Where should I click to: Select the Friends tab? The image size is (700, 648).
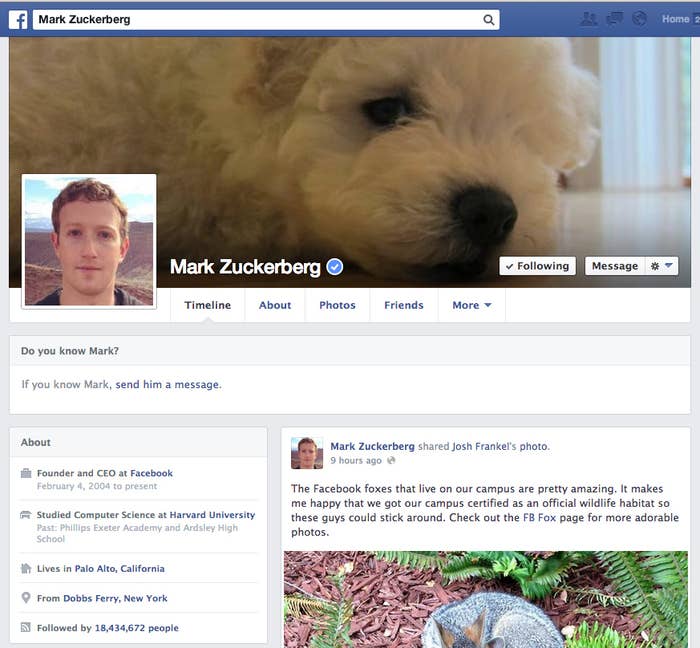[x=404, y=305]
